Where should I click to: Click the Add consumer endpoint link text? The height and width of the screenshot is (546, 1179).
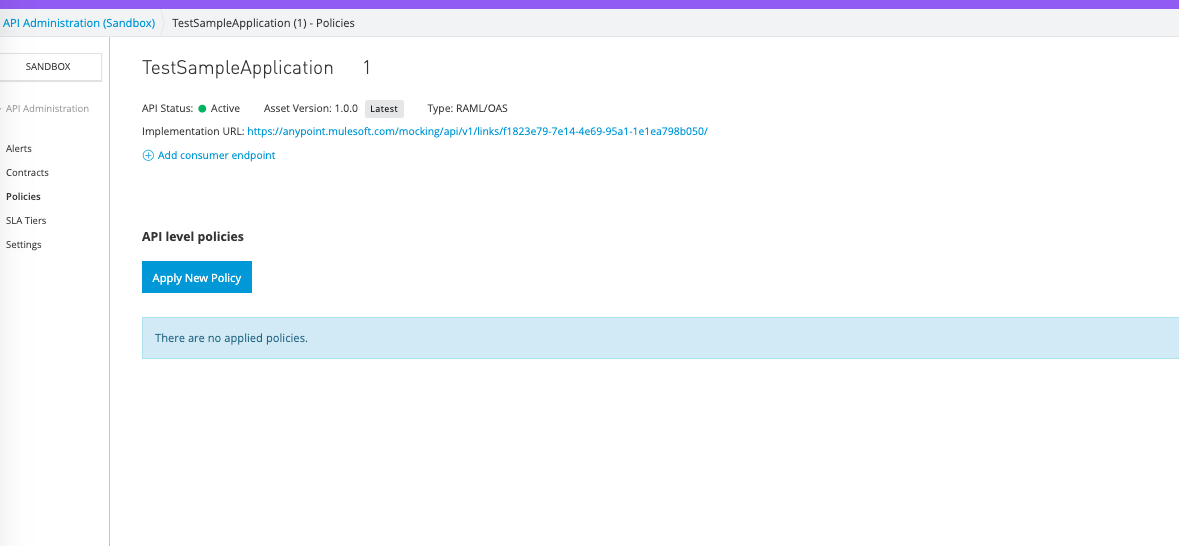point(216,156)
